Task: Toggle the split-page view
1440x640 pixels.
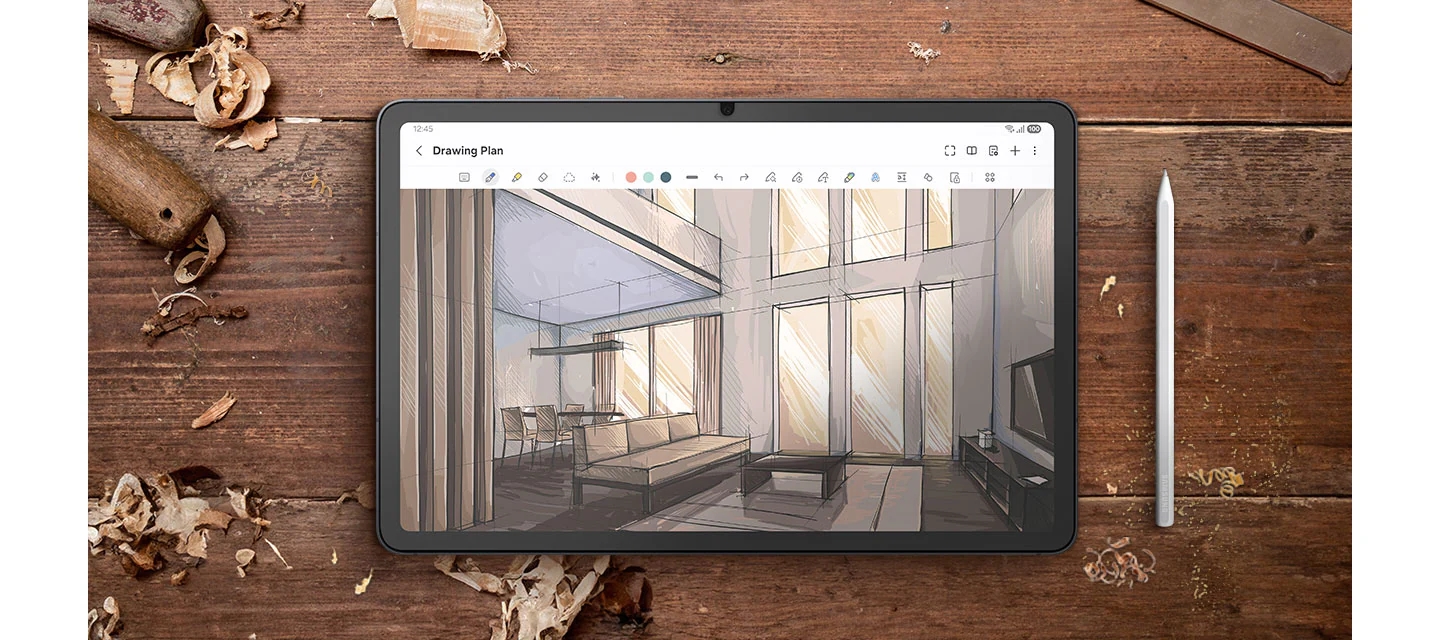Action: click(x=971, y=150)
